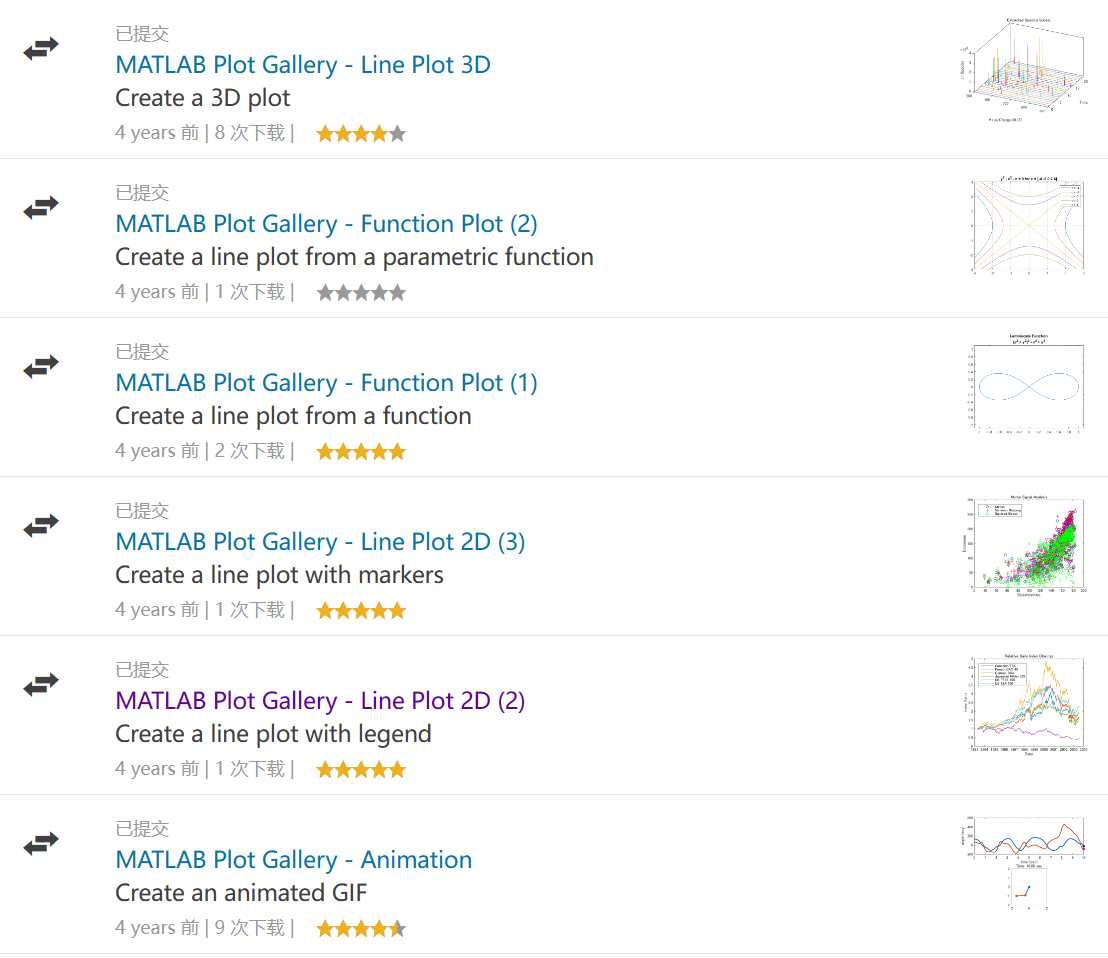Open MATLAB Plot Gallery - Line Plot 3D link
Image resolution: width=1108 pixels, height=958 pixels.
pyautogui.click(x=303, y=65)
